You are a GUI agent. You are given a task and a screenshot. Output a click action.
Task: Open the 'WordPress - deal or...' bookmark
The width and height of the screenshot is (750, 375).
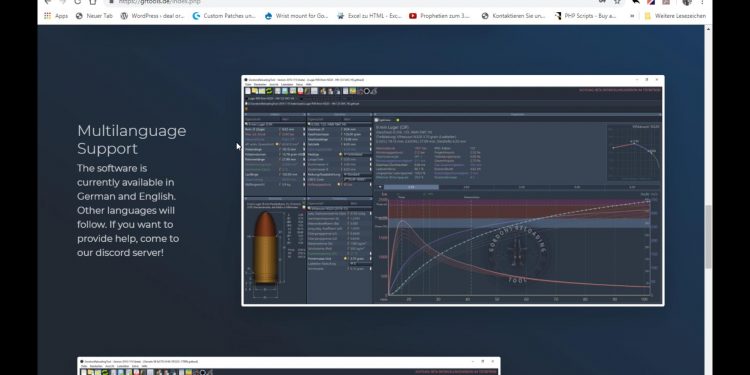point(153,16)
